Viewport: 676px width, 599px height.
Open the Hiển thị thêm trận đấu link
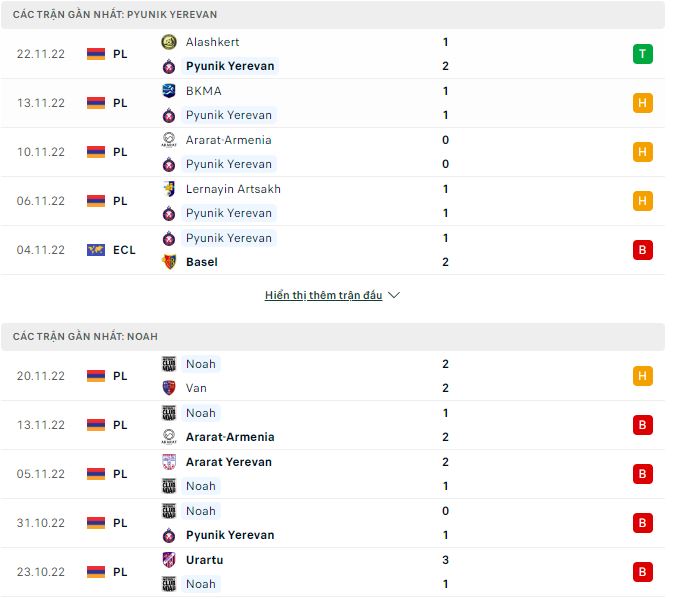coord(323,296)
